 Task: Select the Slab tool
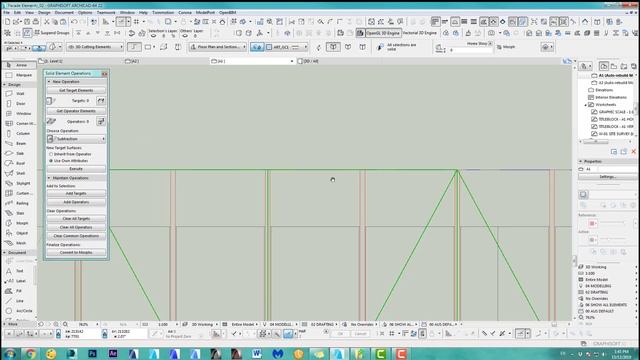[19, 153]
